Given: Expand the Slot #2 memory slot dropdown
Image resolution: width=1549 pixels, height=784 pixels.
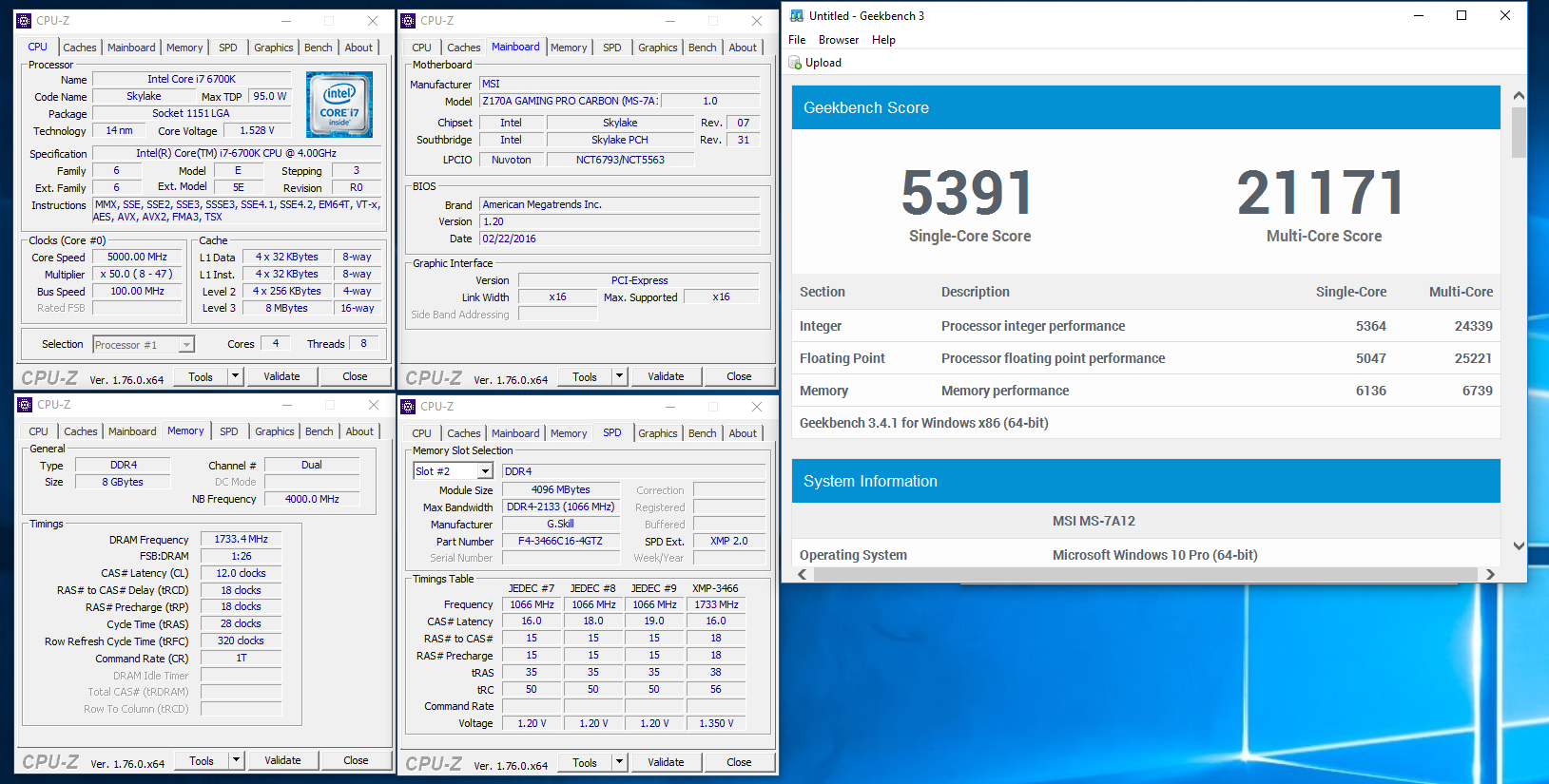Looking at the screenshot, I should [x=485, y=471].
